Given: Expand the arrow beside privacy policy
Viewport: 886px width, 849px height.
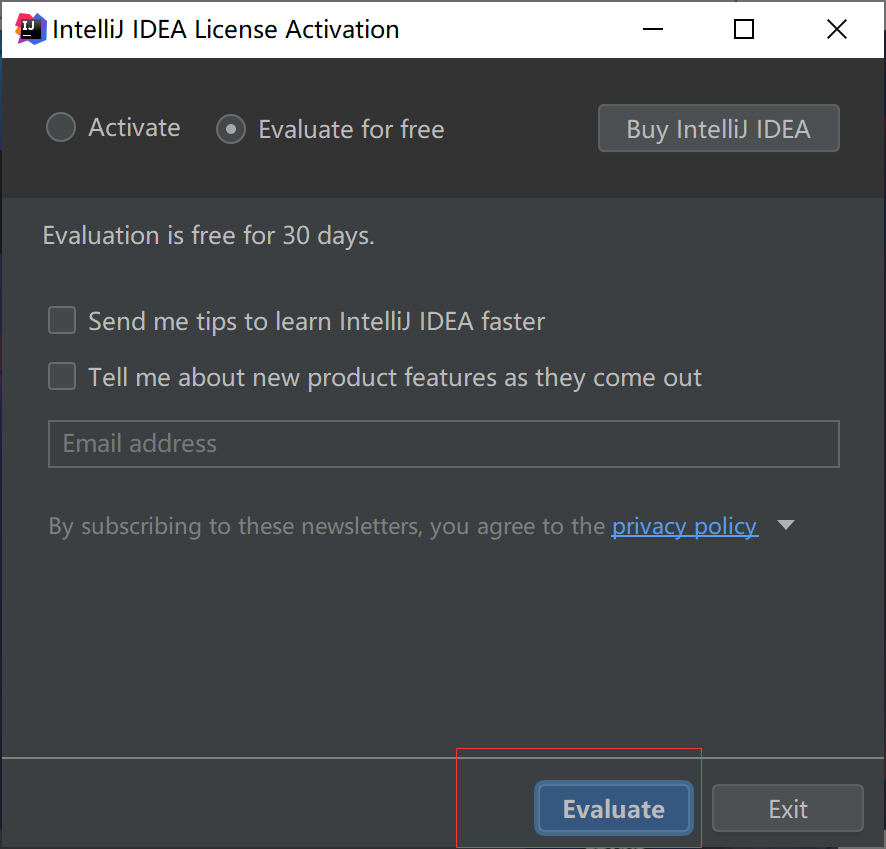Looking at the screenshot, I should tap(786, 526).
